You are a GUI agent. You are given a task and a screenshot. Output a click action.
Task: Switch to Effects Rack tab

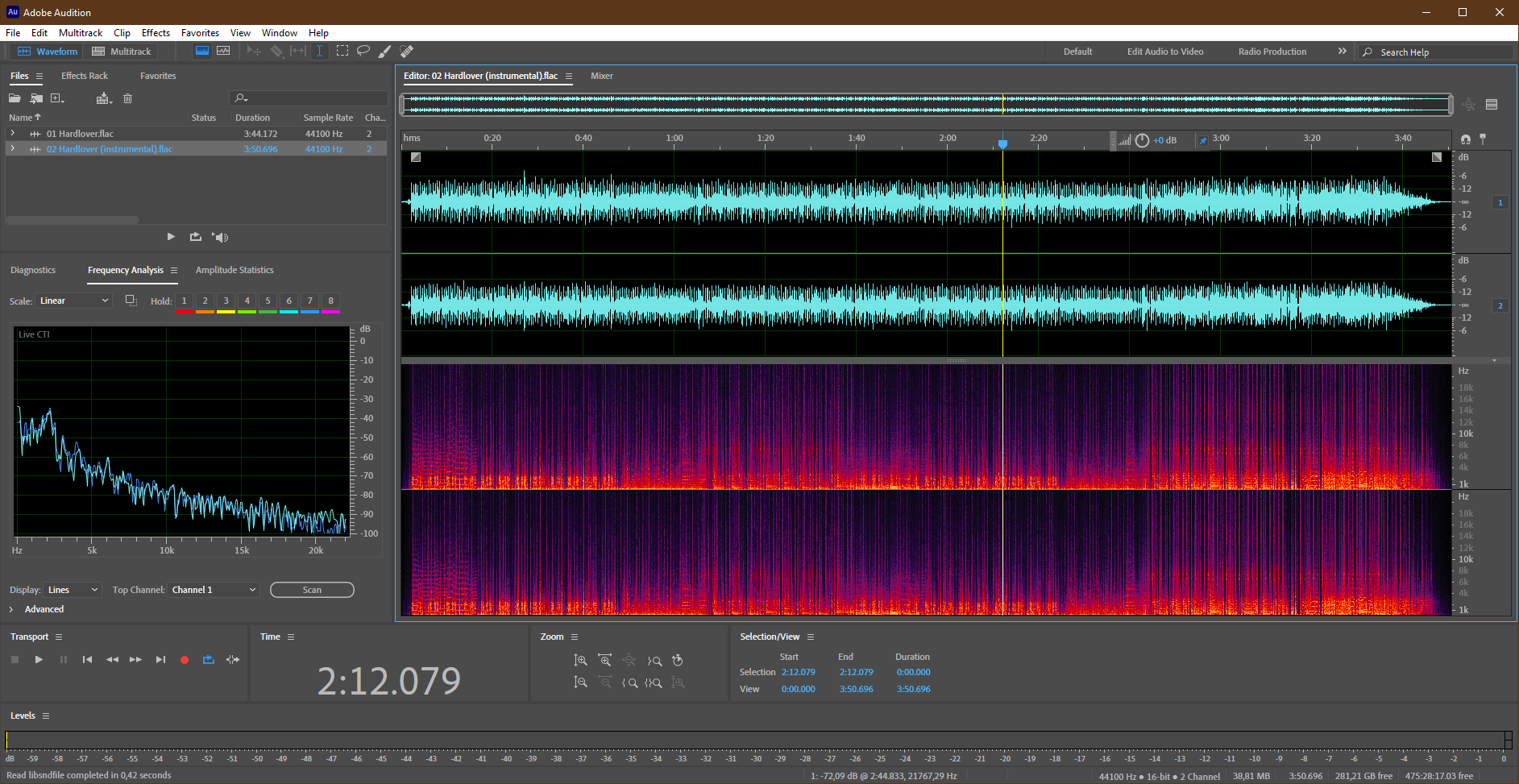(x=85, y=76)
